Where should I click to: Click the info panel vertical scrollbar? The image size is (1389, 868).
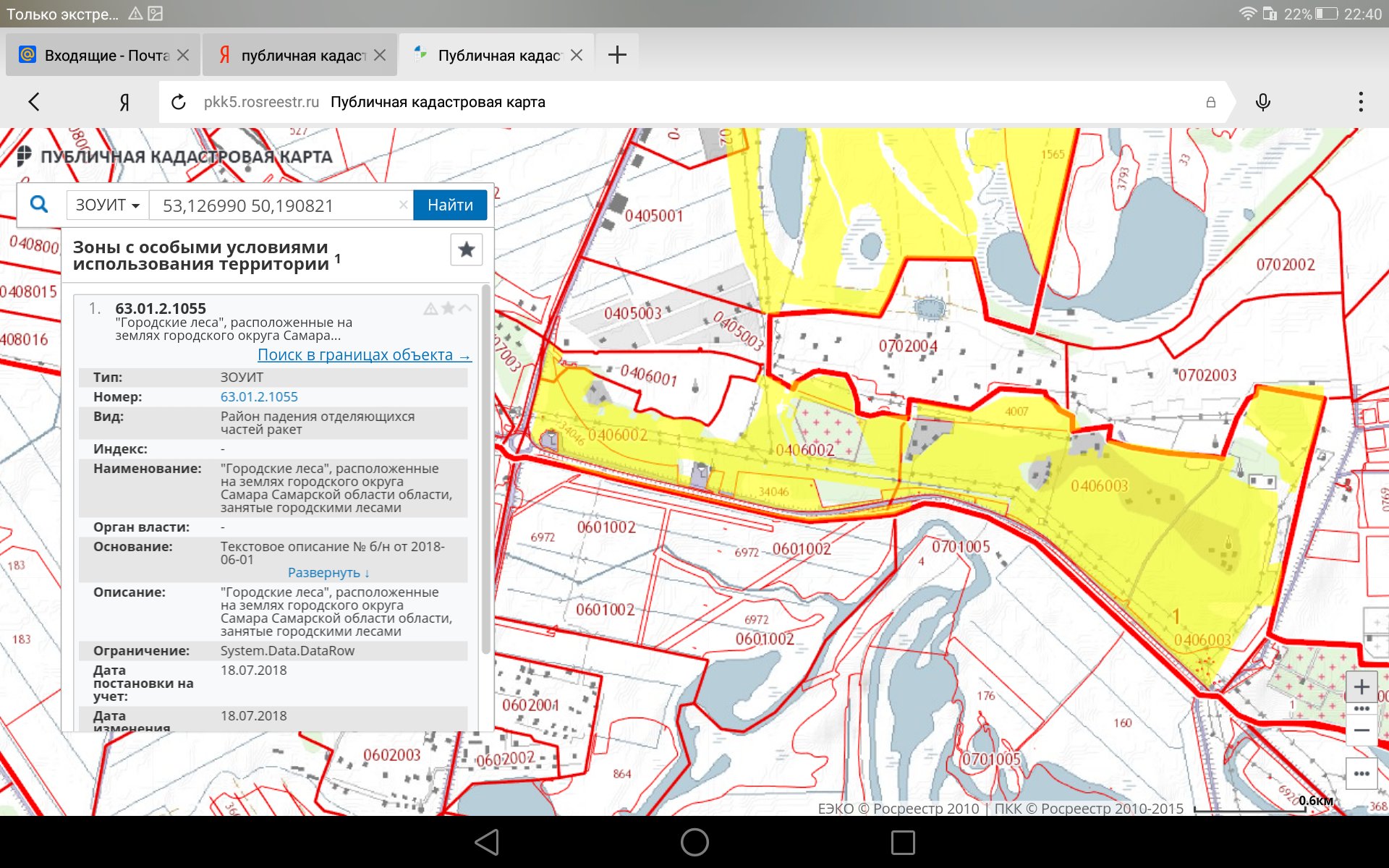[485, 470]
